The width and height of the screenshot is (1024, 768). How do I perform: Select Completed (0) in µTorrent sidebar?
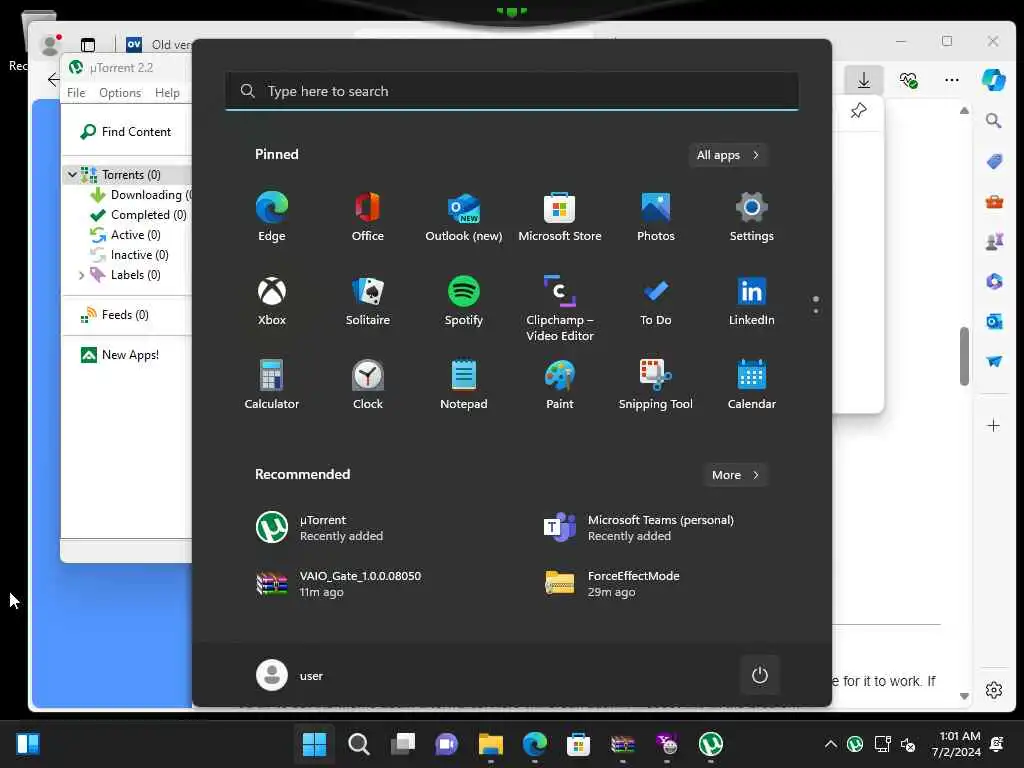pyautogui.click(x=138, y=215)
